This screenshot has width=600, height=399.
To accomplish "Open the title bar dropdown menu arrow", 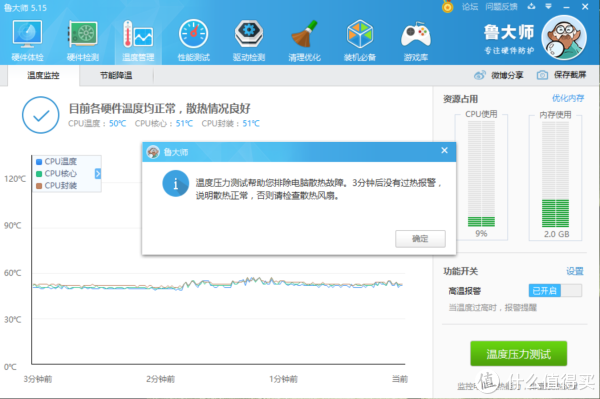I will click(x=548, y=7).
